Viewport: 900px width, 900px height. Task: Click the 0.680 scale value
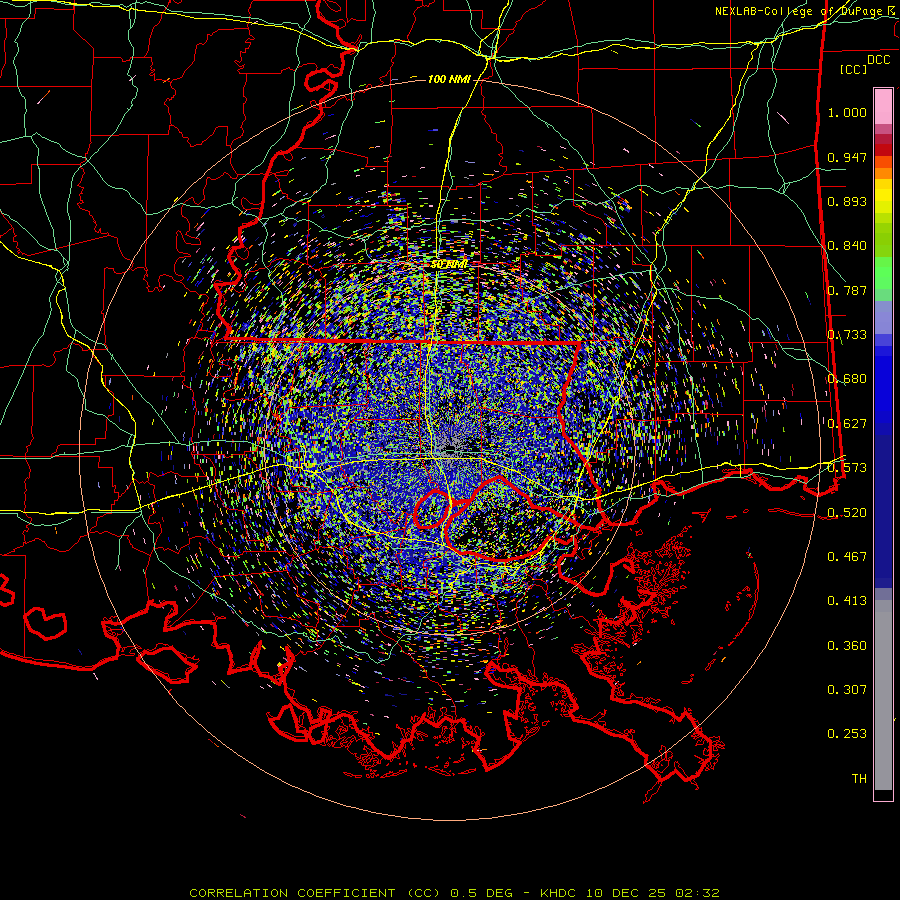847,379
